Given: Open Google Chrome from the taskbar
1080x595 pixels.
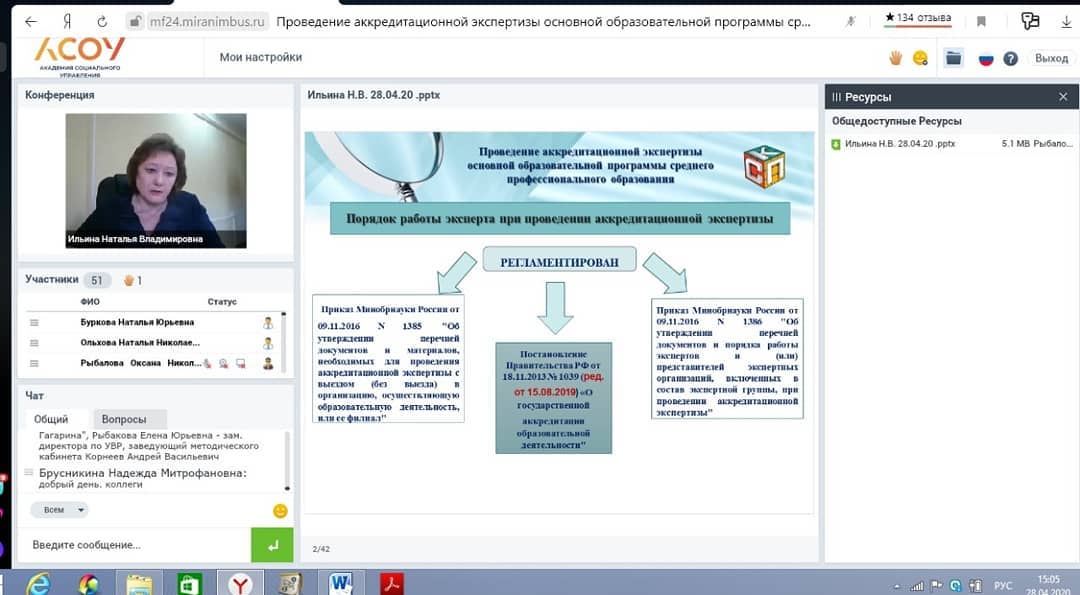Looking at the screenshot, I should (x=88, y=585).
